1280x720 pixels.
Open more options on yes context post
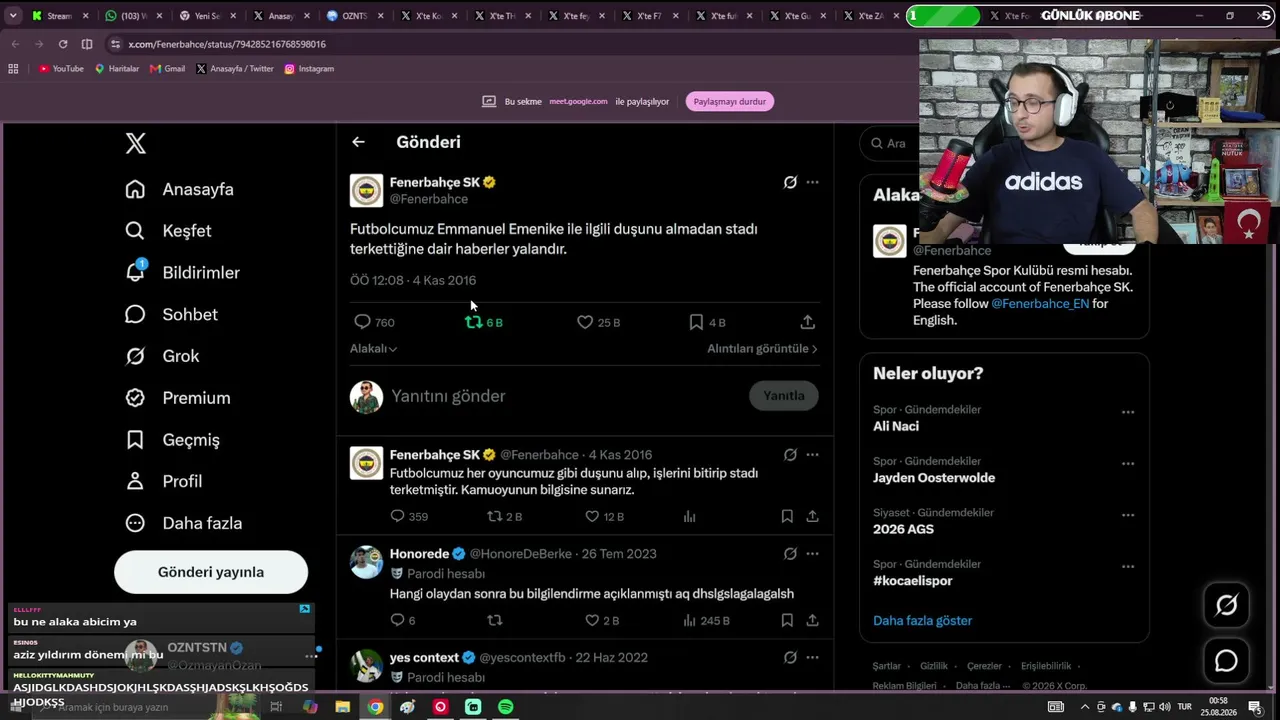(x=812, y=658)
